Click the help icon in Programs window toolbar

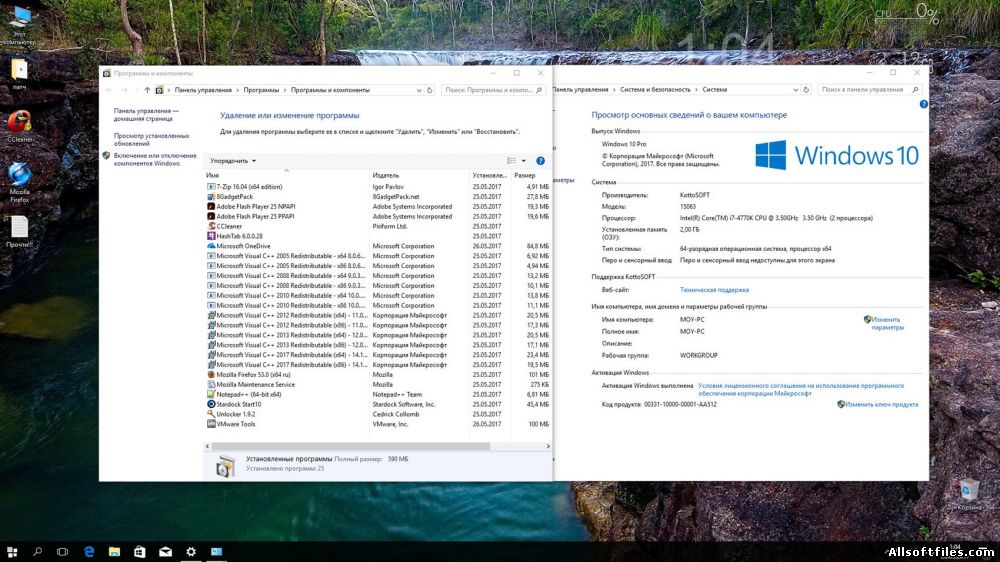coord(540,161)
